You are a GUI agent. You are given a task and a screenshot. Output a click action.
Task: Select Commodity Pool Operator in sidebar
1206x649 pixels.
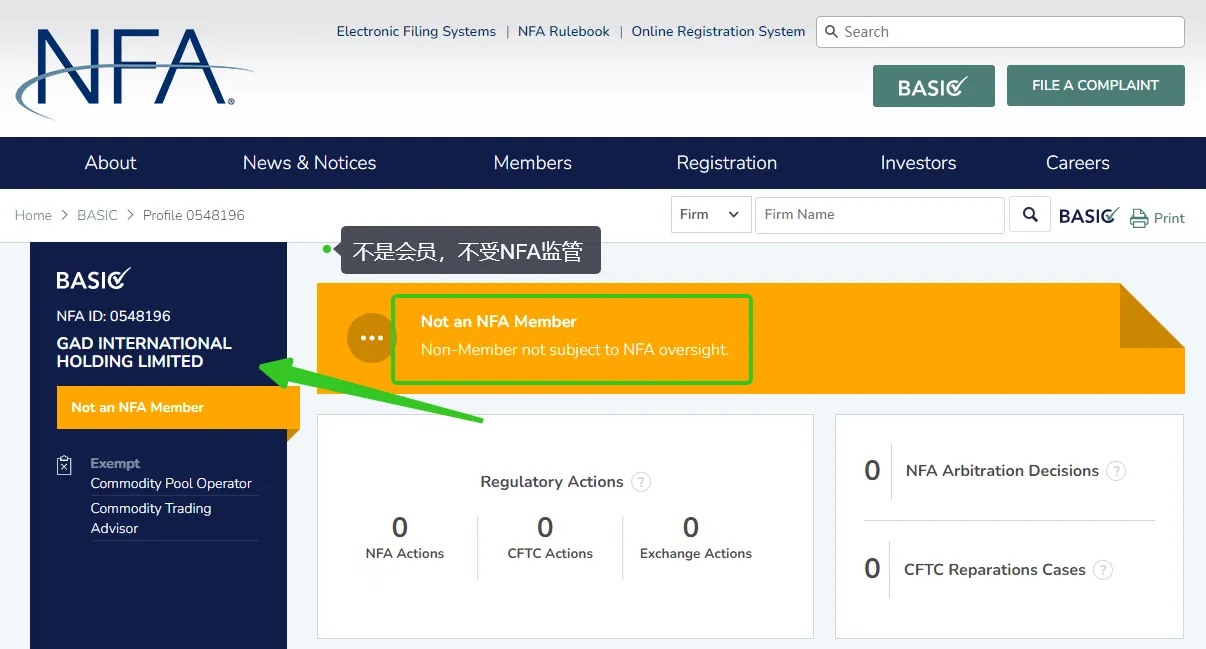[x=171, y=483]
